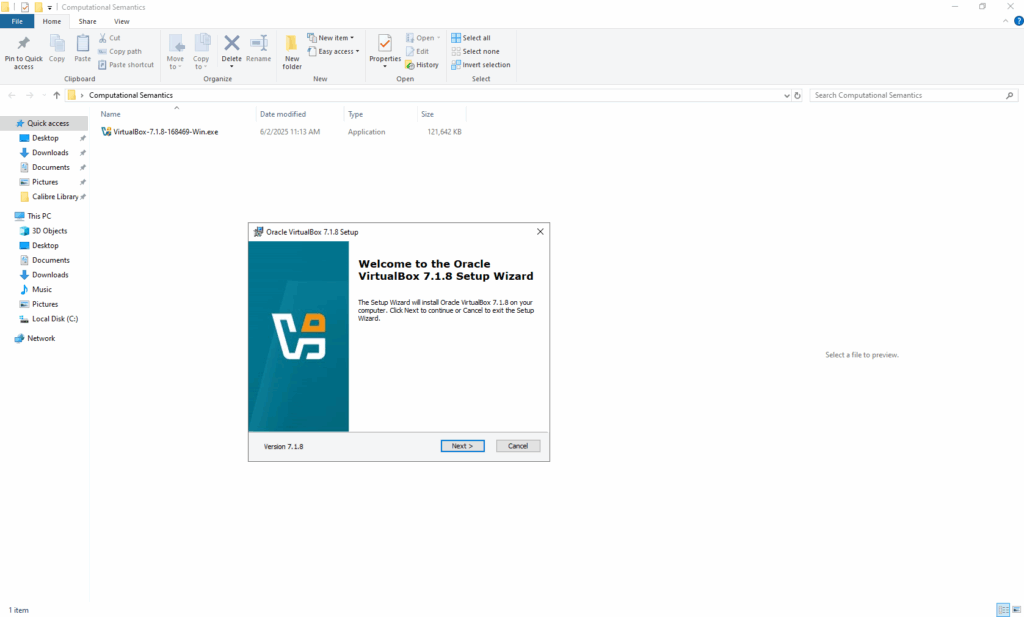
Task: Open Documents under Quick access
Action: 51,167
